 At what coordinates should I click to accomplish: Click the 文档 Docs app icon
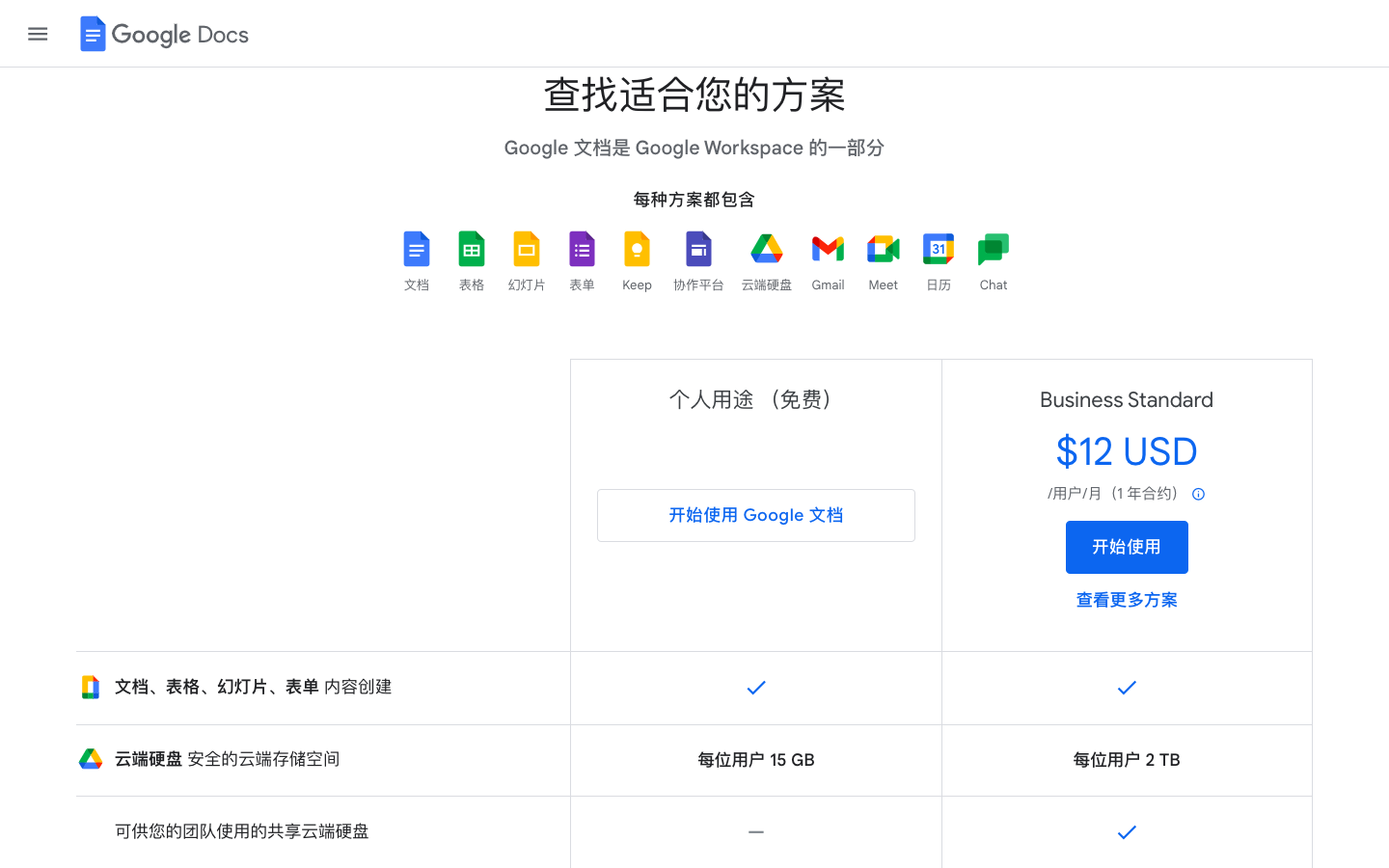pos(417,249)
